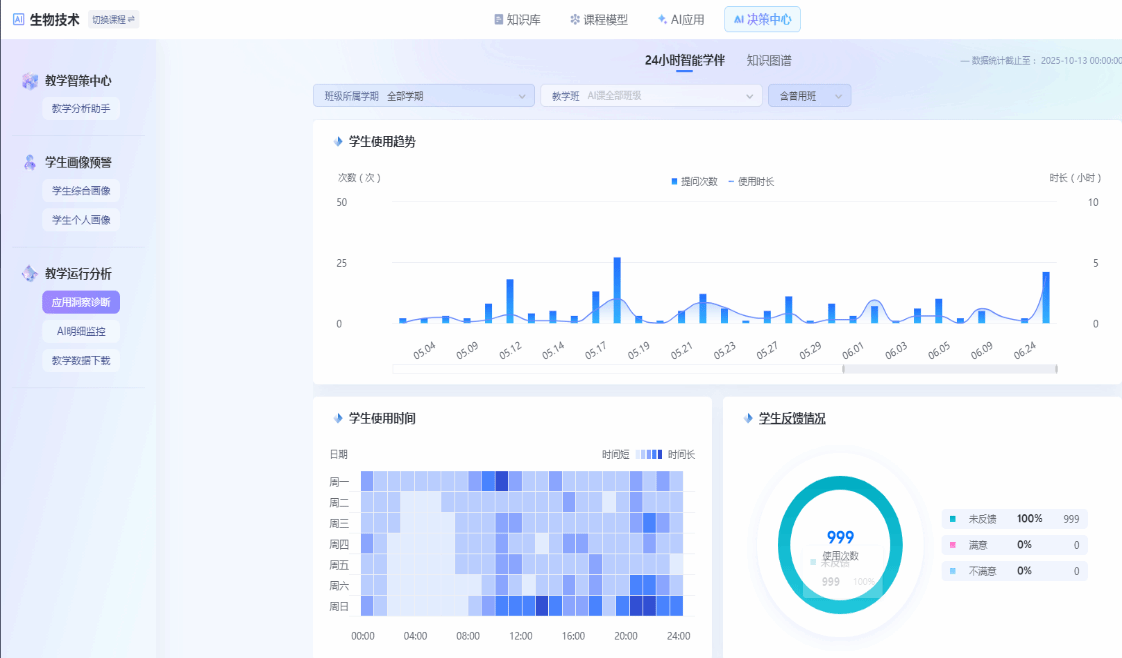The height and width of the screenshot is (658, 1122).
Task: Click the AI应用 sparkle icon
Action: tap(662, 19)
